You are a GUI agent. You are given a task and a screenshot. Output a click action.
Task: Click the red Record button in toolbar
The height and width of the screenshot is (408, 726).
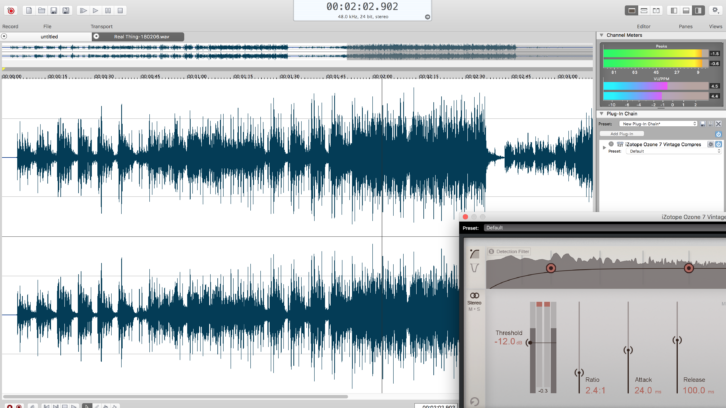[x=11, y=10]
